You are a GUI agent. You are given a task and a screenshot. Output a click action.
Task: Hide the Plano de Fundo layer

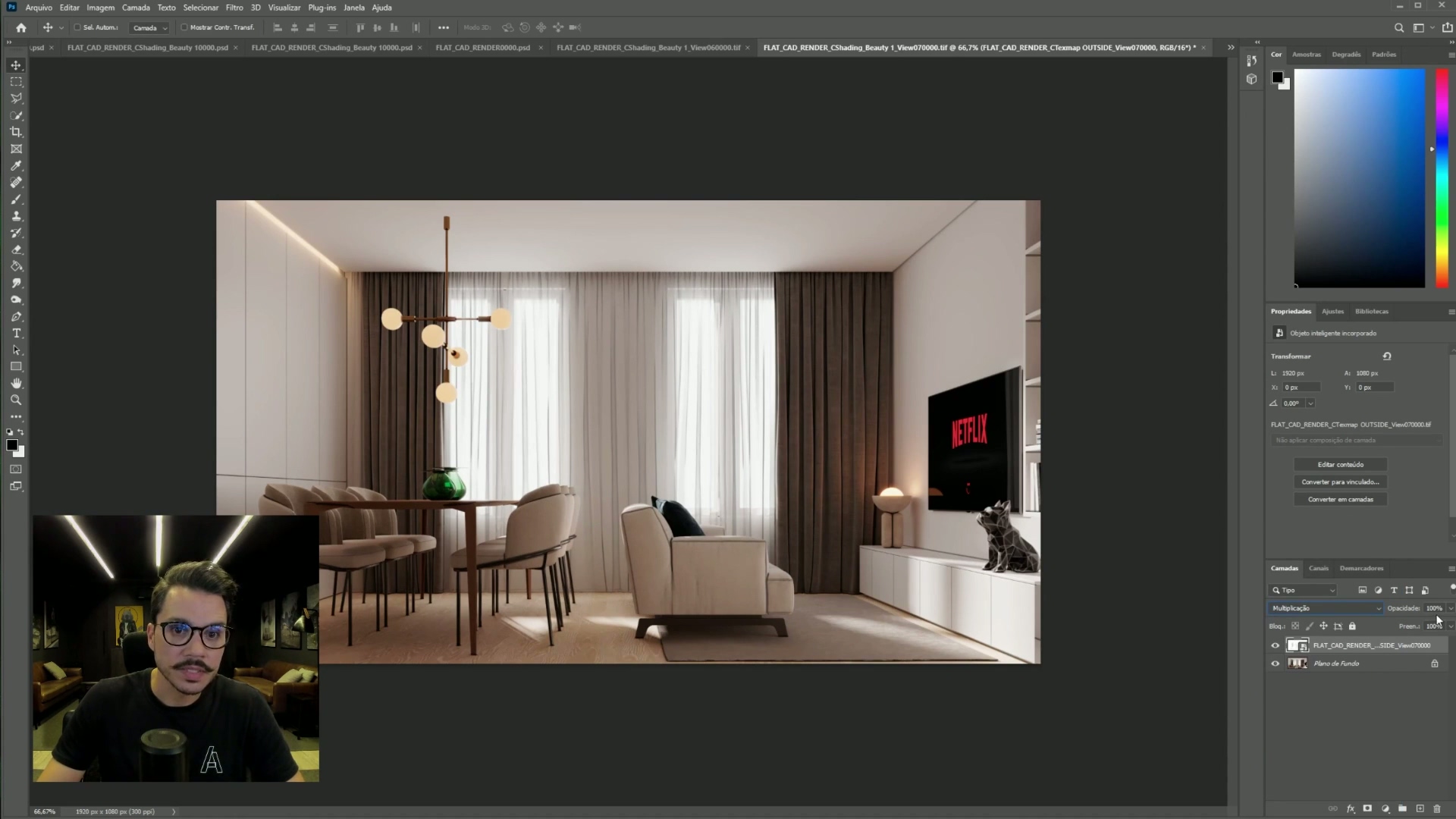coord(1275,664)
